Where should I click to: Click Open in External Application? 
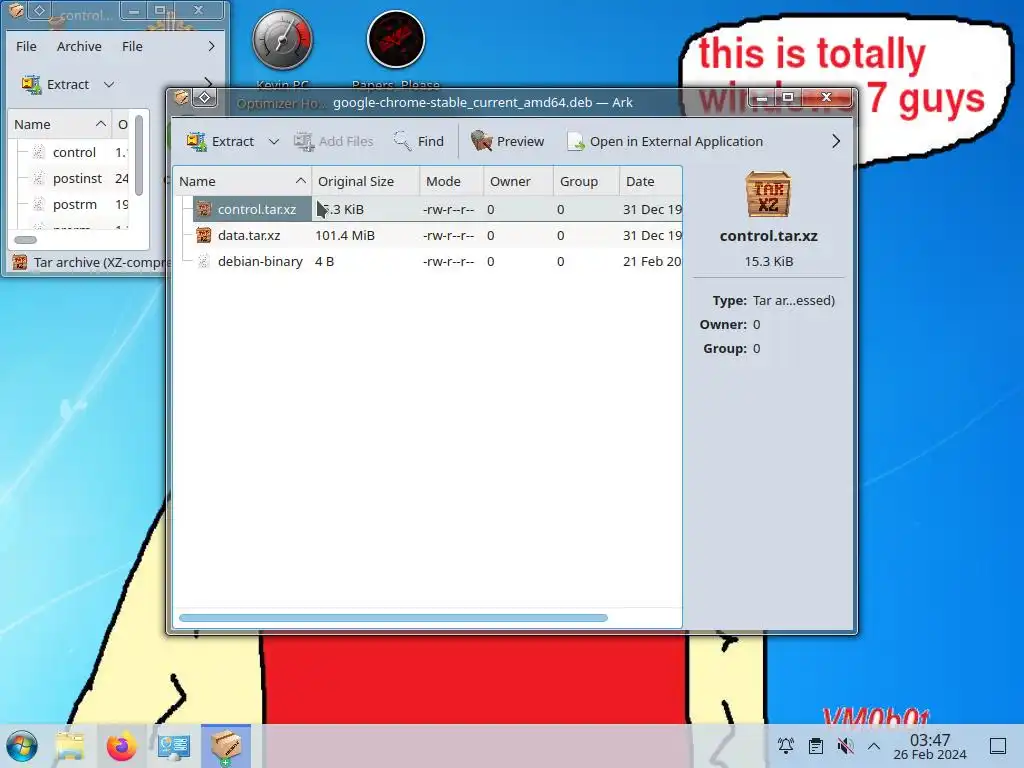[665, 141]
